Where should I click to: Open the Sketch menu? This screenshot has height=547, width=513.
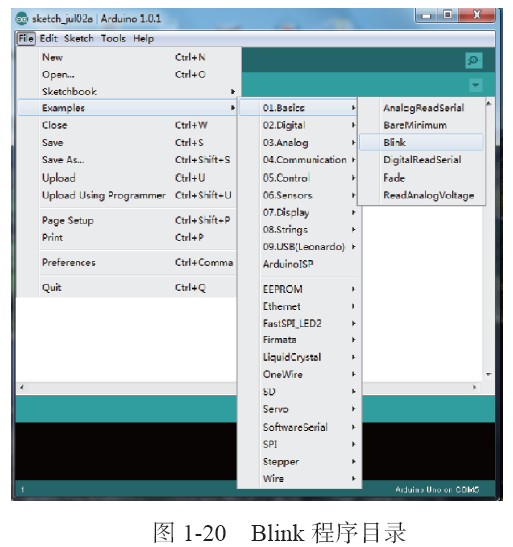[x=79, y=38]
